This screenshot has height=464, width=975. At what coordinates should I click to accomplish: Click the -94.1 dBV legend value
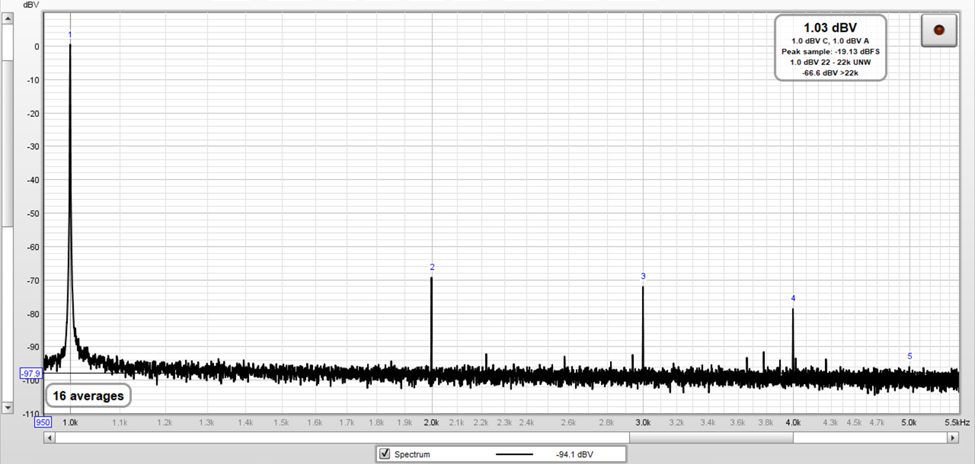(570, 454)
